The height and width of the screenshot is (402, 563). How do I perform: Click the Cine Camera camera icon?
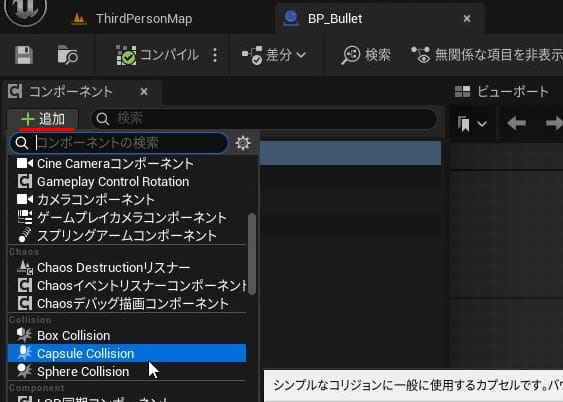(x=25, y=164)
